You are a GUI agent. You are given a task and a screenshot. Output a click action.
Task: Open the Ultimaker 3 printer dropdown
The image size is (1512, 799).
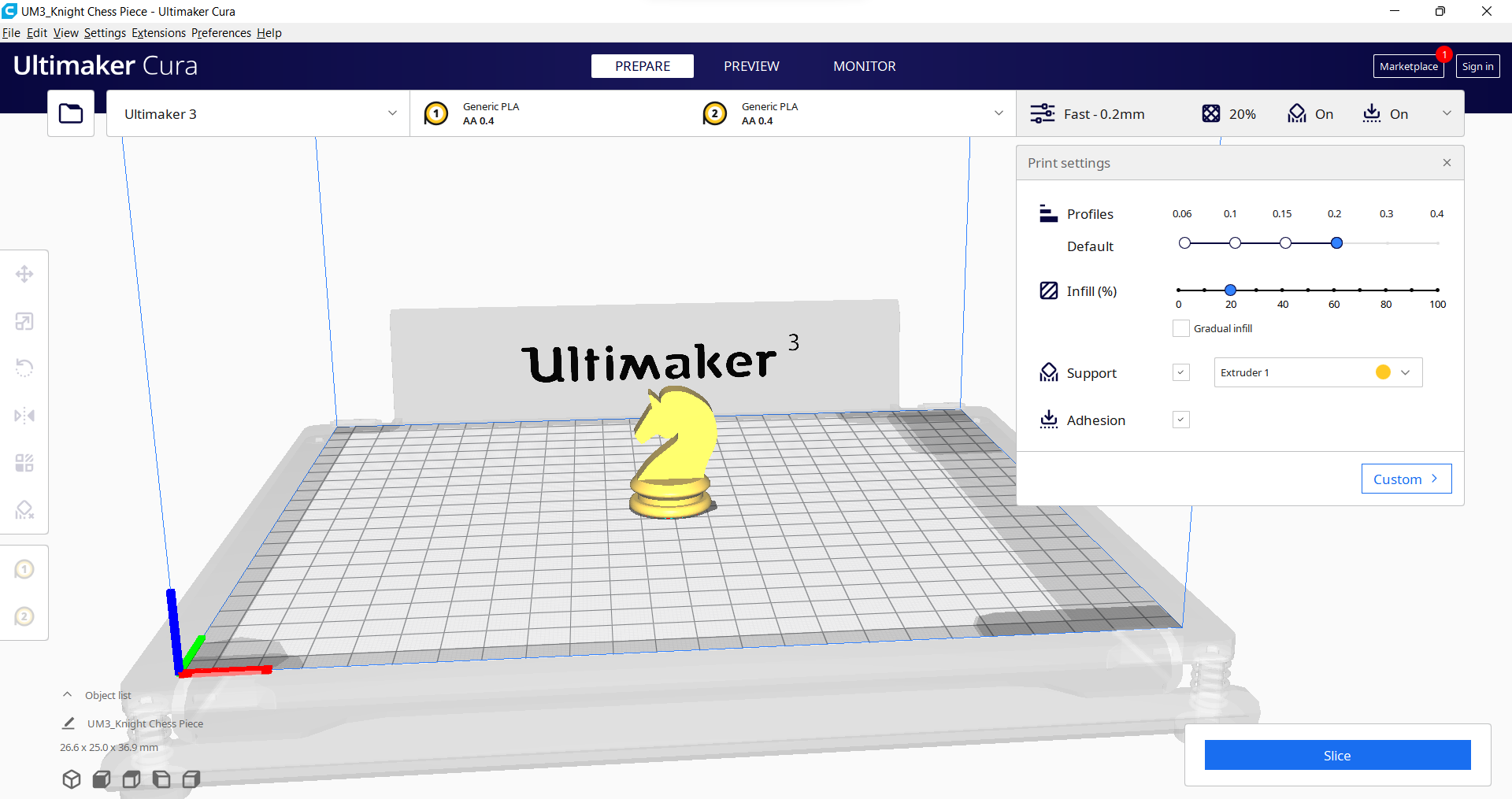tap(258, 113)
